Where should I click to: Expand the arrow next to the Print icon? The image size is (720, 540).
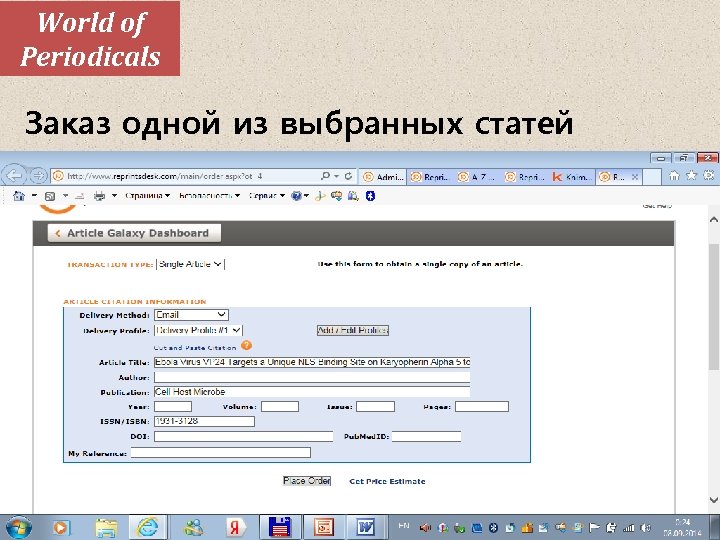[x=114, y=196]
